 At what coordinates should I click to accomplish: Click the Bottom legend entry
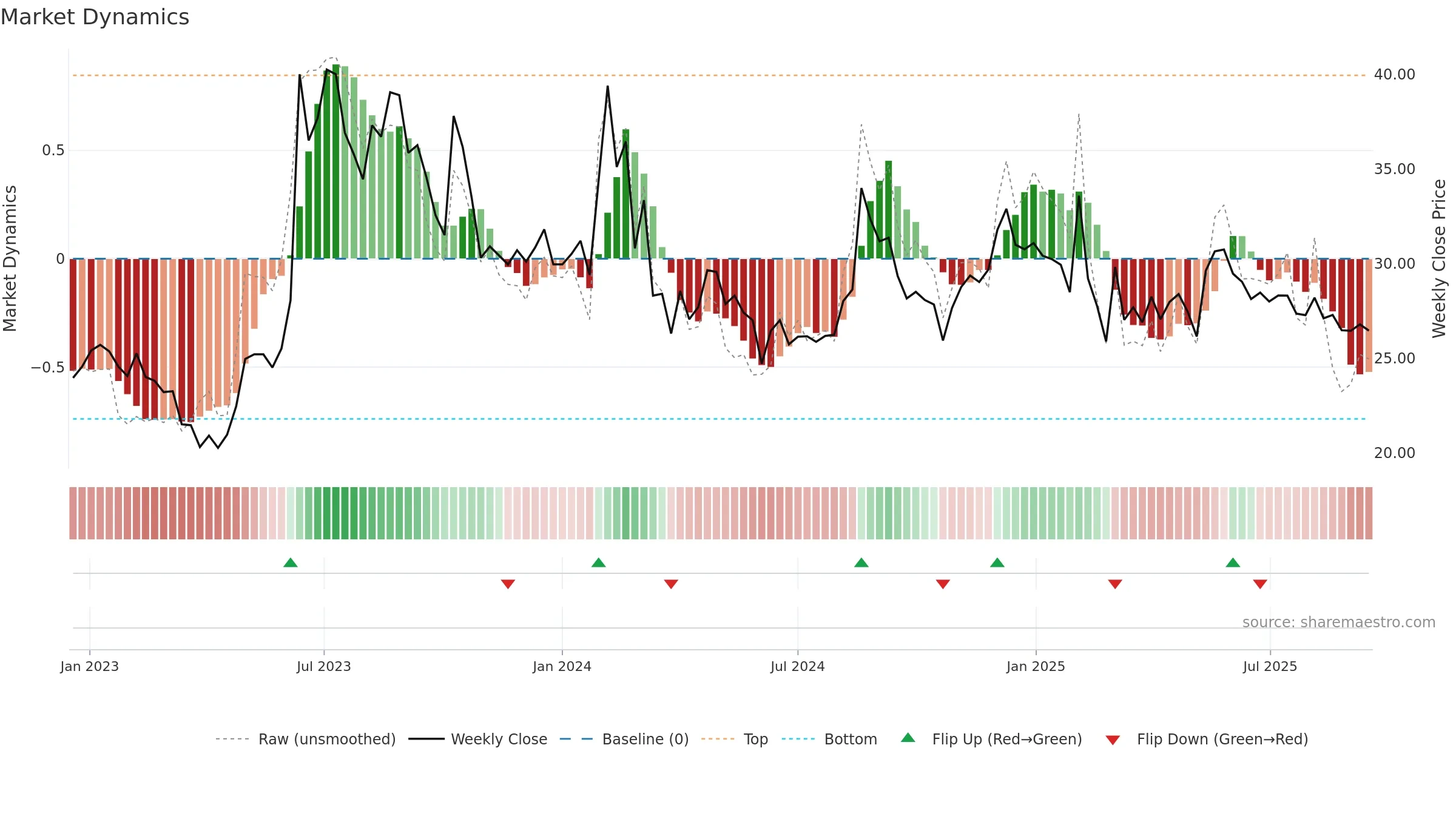click(x=829, y=739)
